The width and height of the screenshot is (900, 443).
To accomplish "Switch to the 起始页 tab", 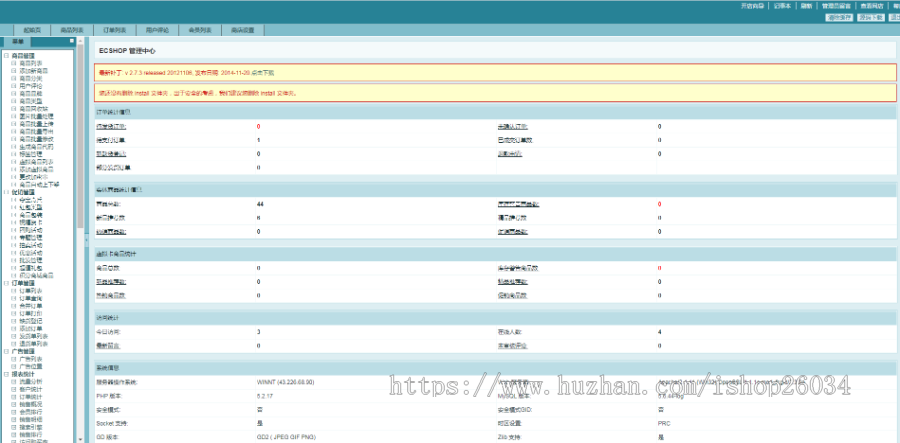I will point(32,30).
